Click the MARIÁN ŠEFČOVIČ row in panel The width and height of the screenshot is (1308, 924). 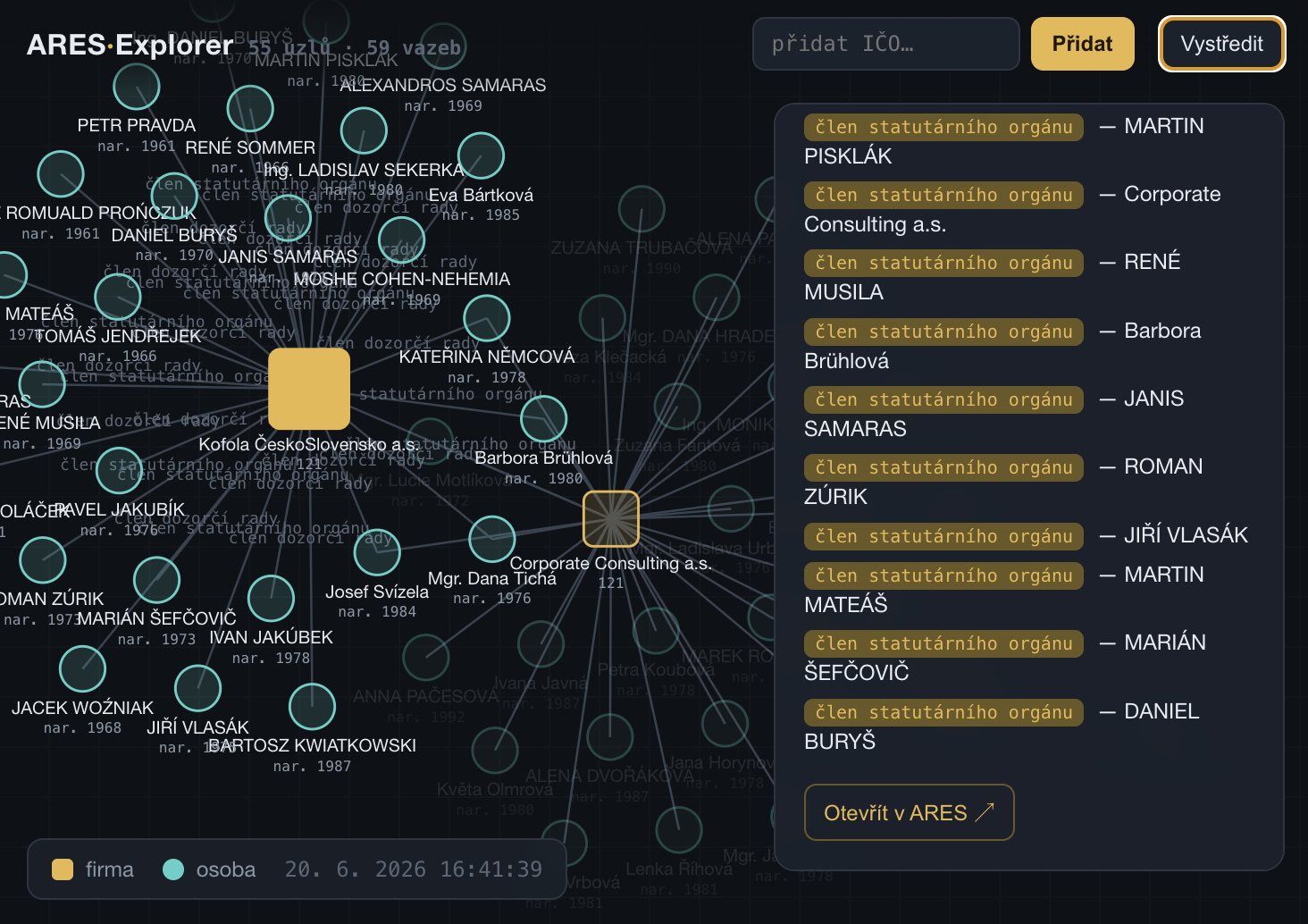pyautogui.click(x=1029, y=658)
